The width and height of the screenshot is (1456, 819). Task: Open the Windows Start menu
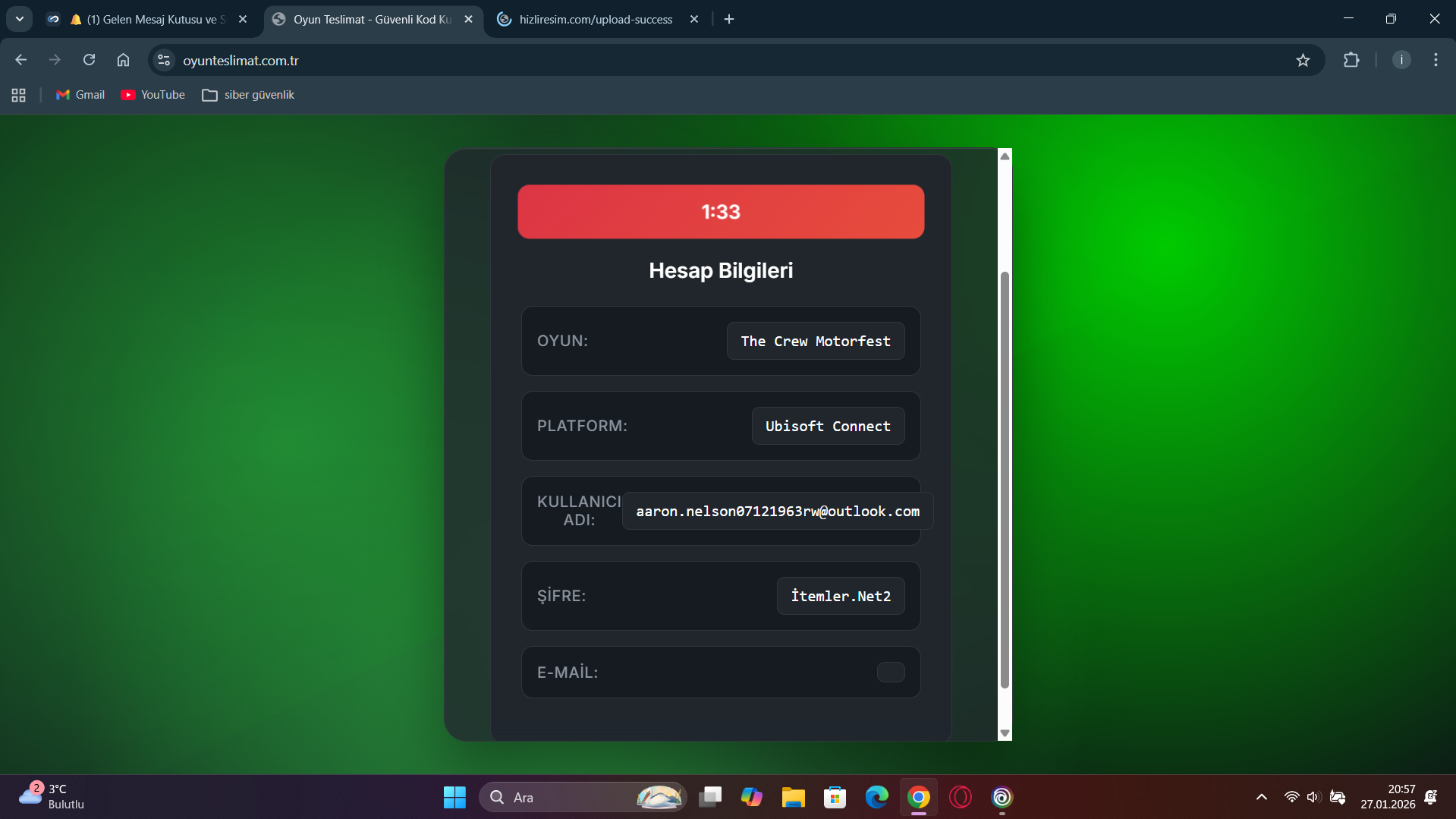454,797
